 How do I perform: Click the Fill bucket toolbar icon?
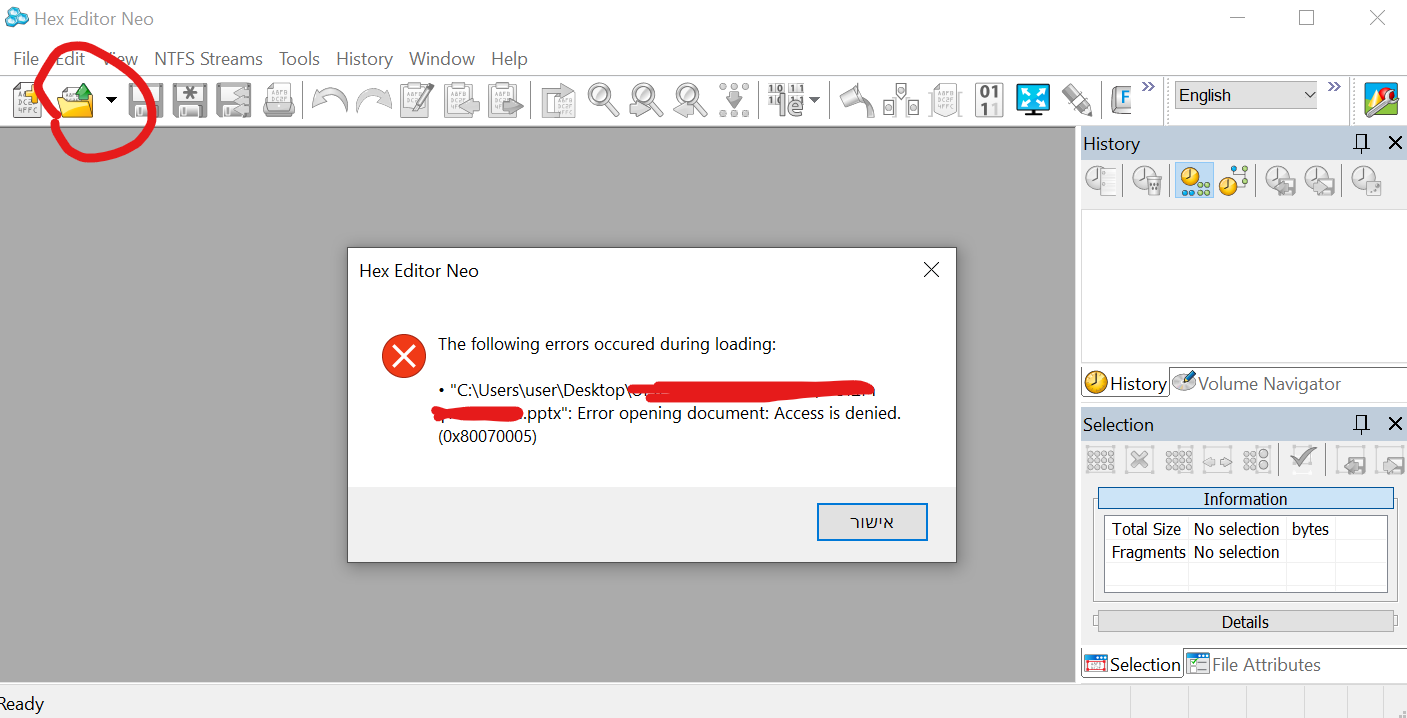click(x=856, y=100)
